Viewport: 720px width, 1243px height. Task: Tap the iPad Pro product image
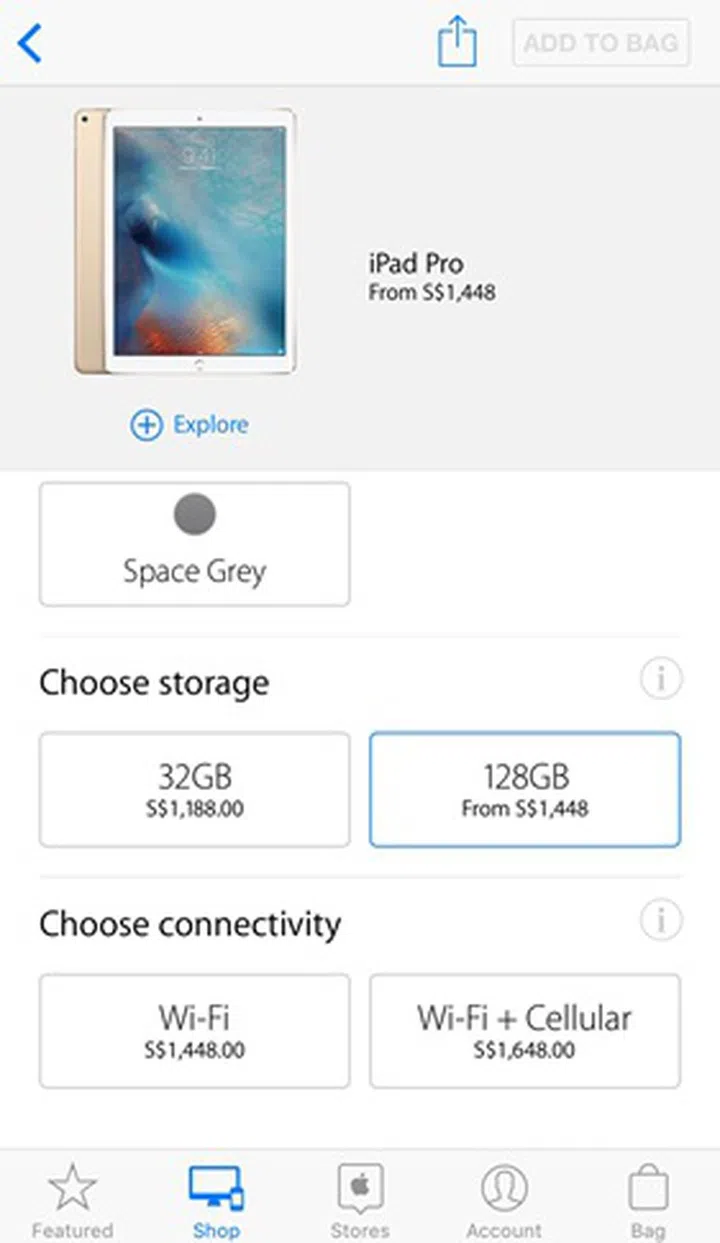186,241
